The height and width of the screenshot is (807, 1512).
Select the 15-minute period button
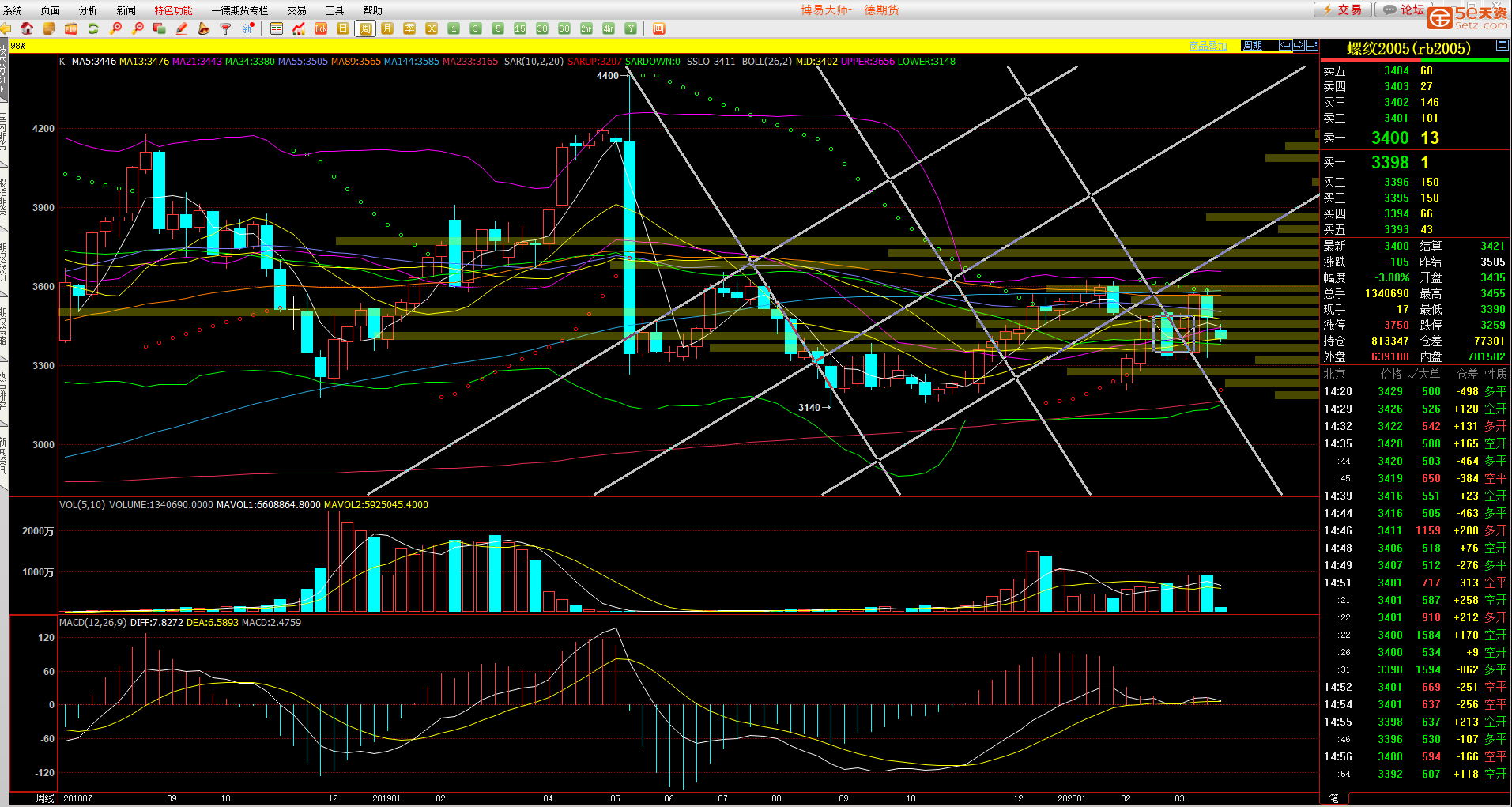point(519,28)
